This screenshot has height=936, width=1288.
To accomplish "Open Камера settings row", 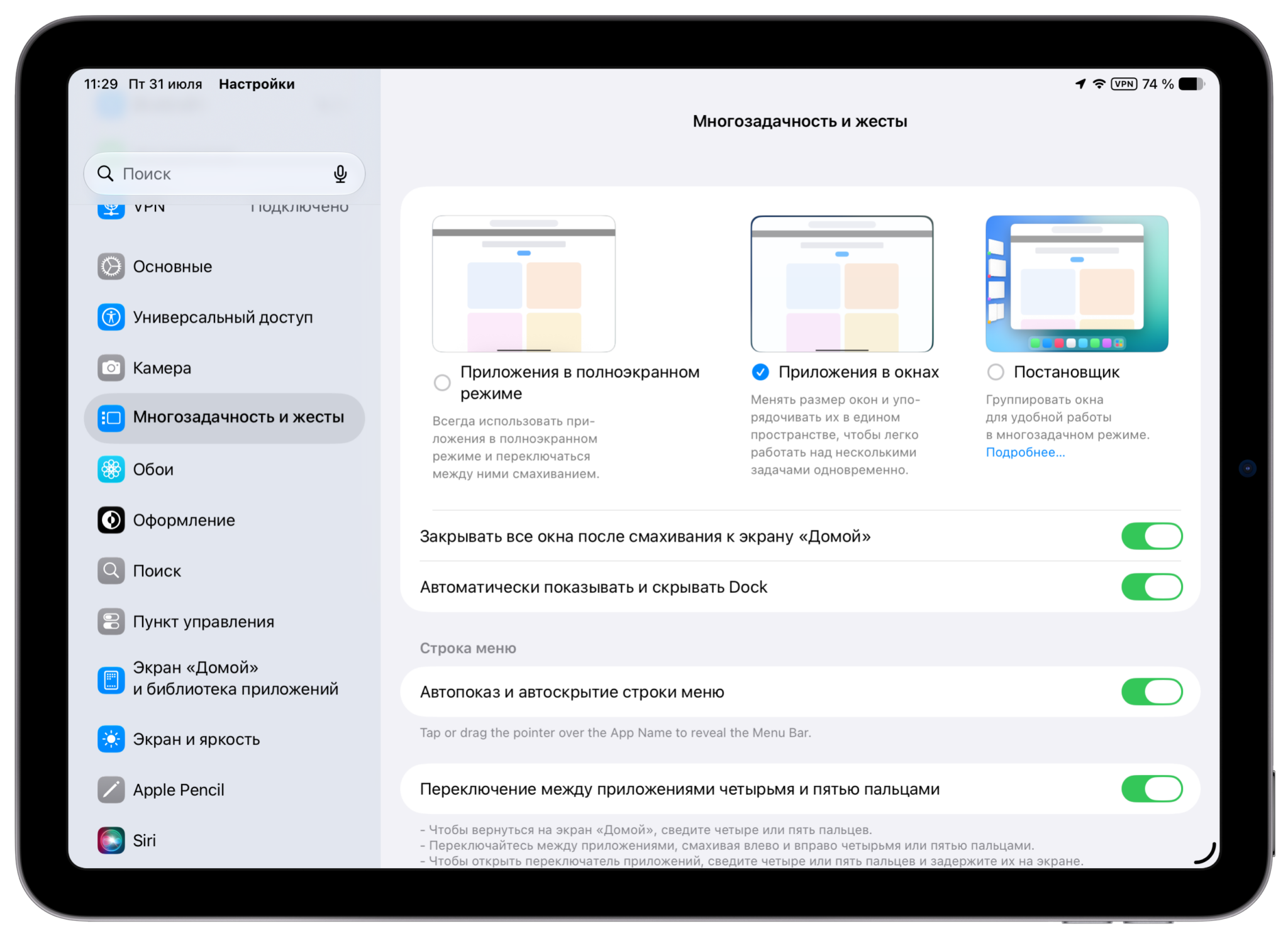I will pyautogui.click(x=224, y=368).
